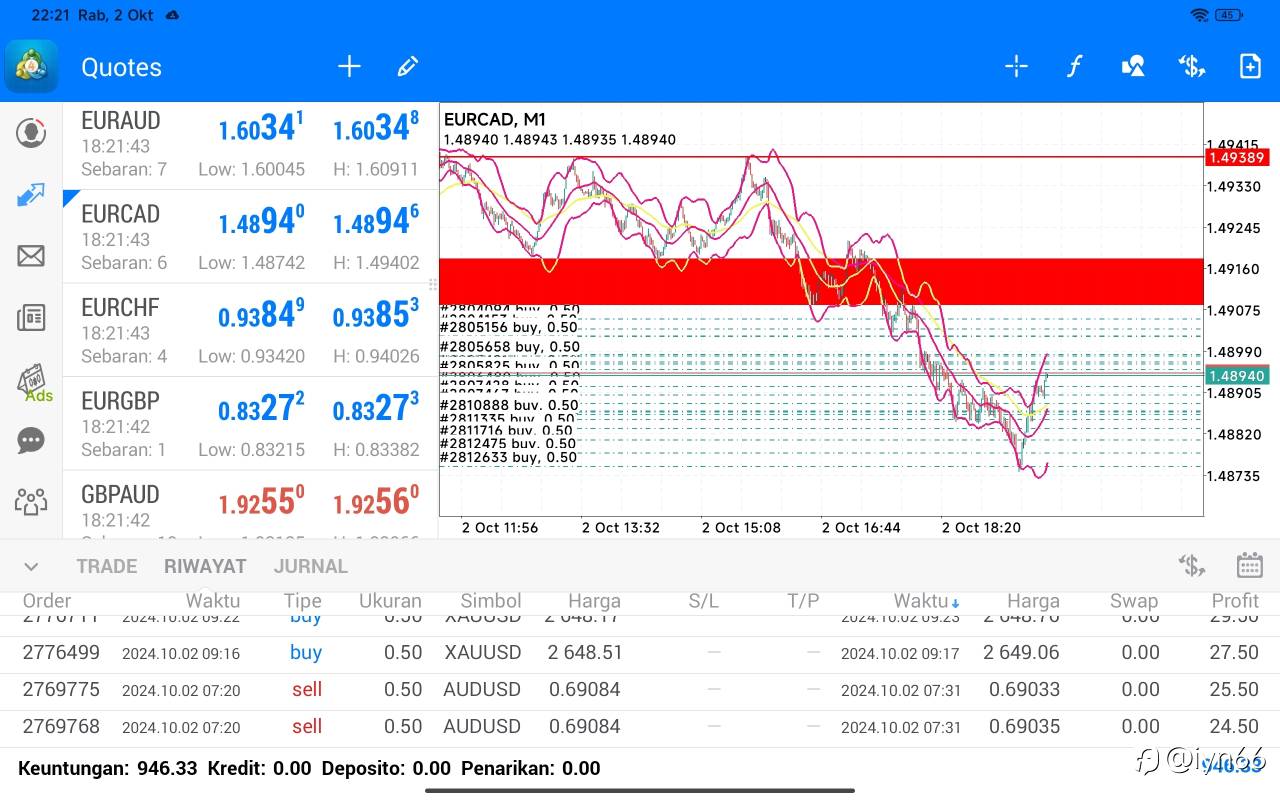Viewport: 1280px width, 800px height.
Task: Sort history by Ukuran column header
Action: tap(390, 601)
